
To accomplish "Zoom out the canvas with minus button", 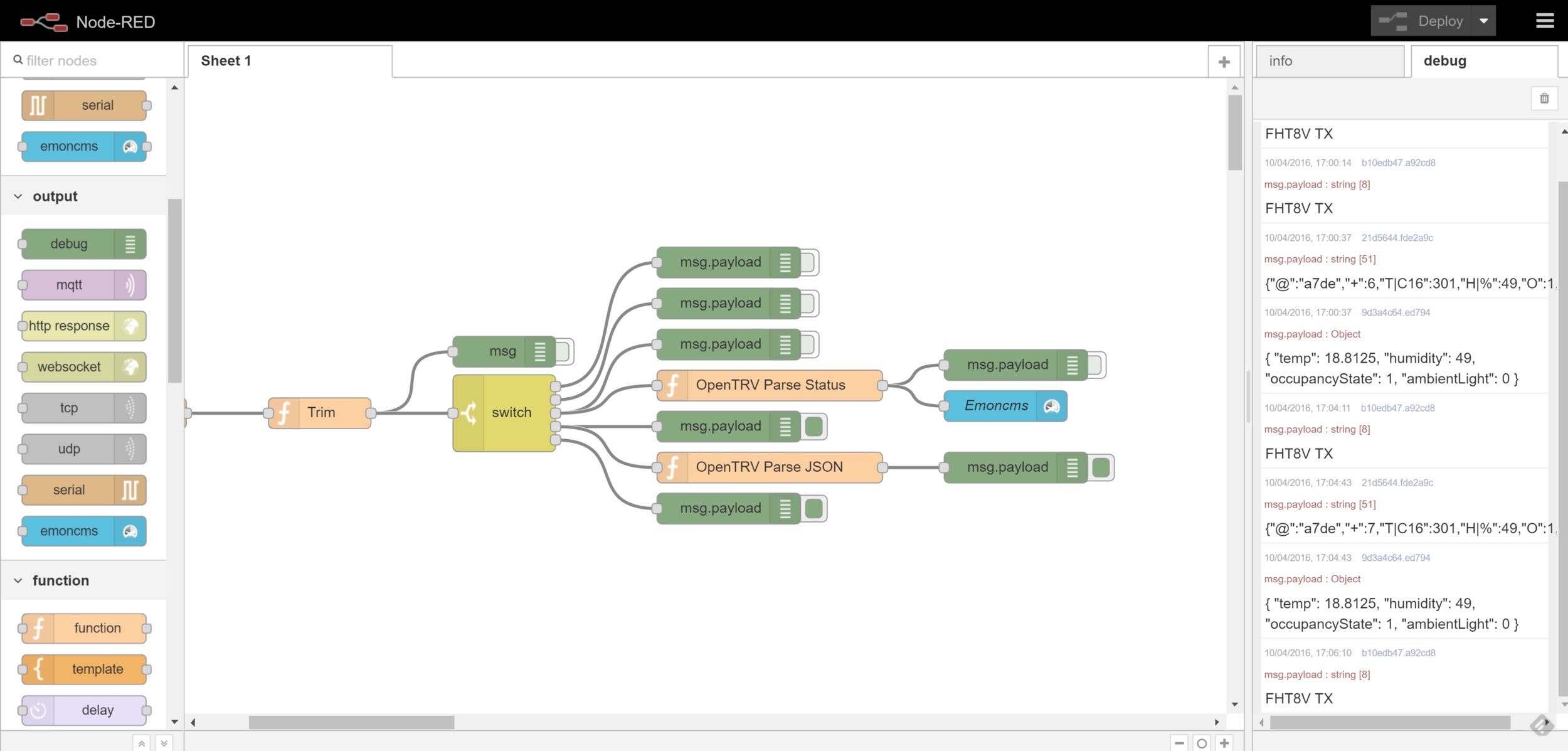I will (1179, 743).
